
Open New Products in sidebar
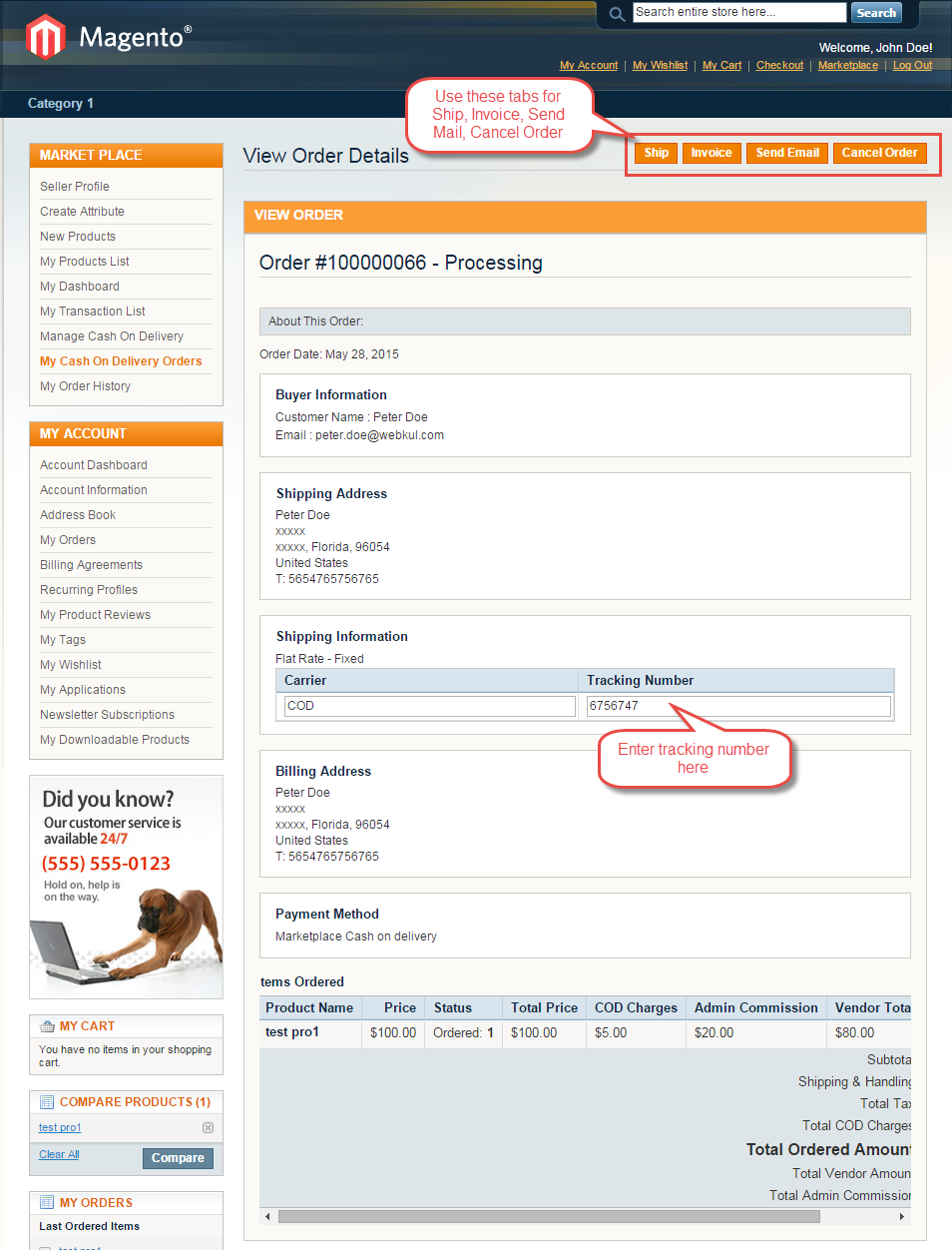pos(78,237)
